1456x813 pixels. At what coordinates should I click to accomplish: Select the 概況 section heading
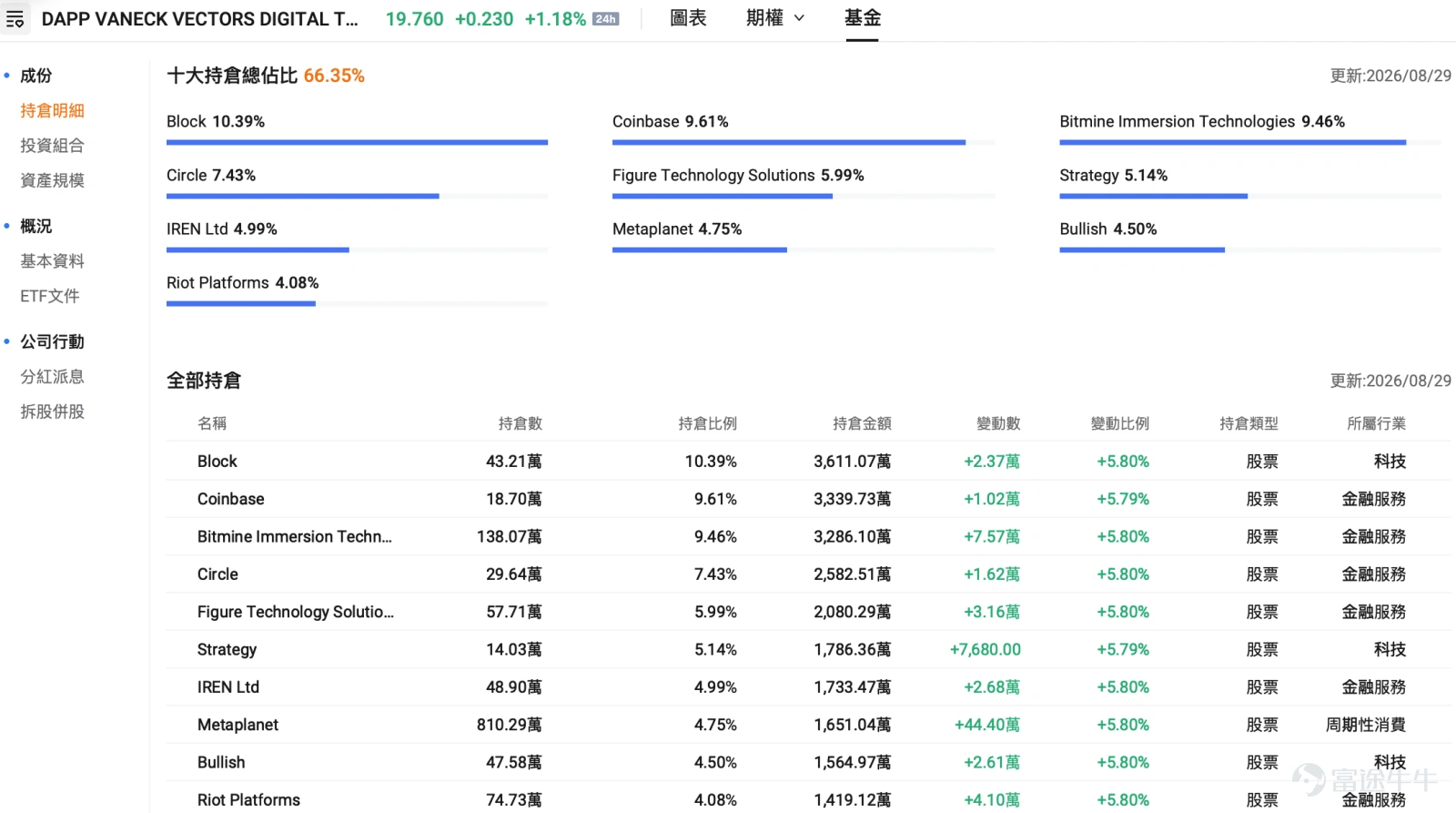click(x=36, y=226)
